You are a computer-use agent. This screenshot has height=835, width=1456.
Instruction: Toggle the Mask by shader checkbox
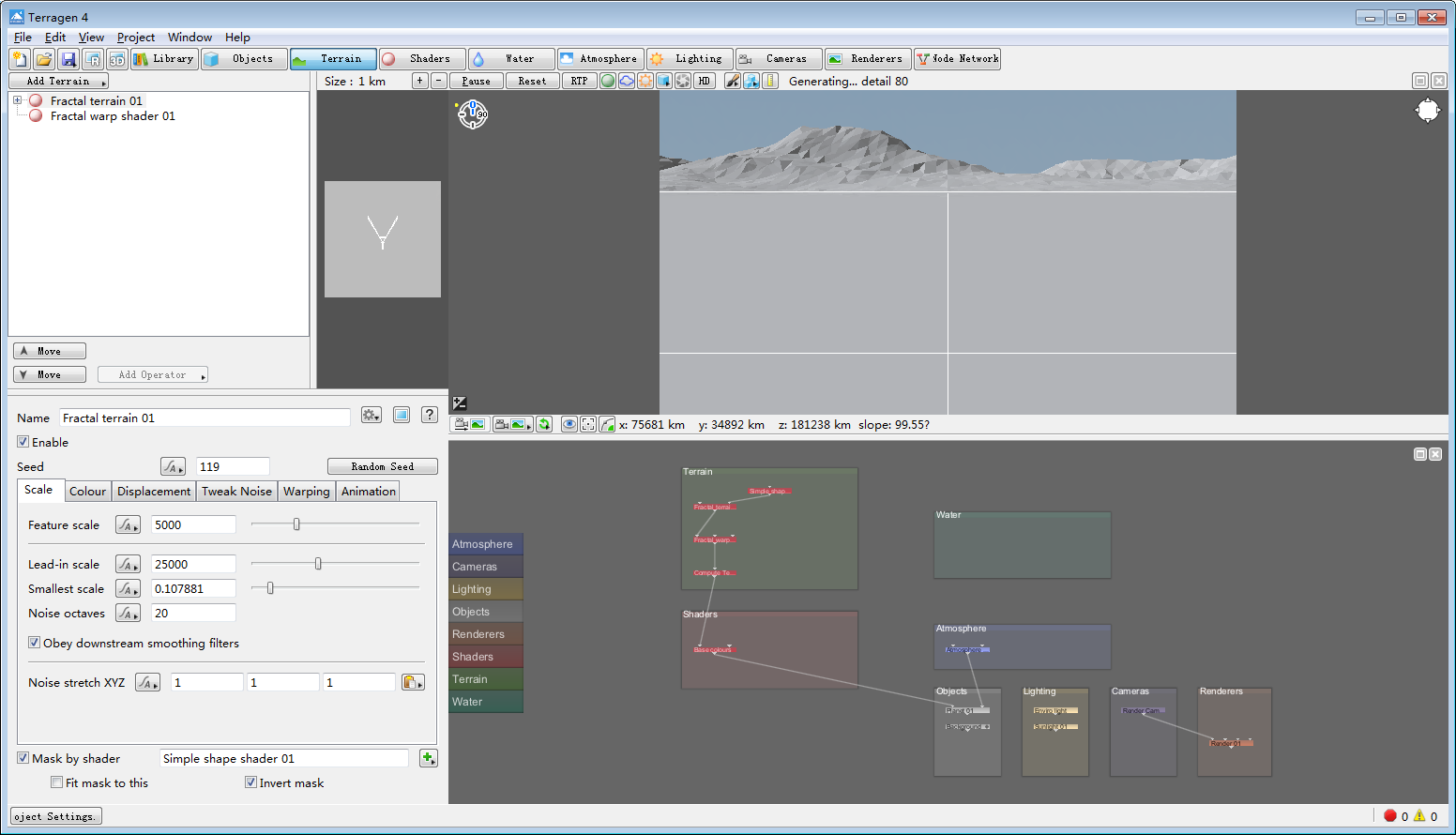click(23, 758)
